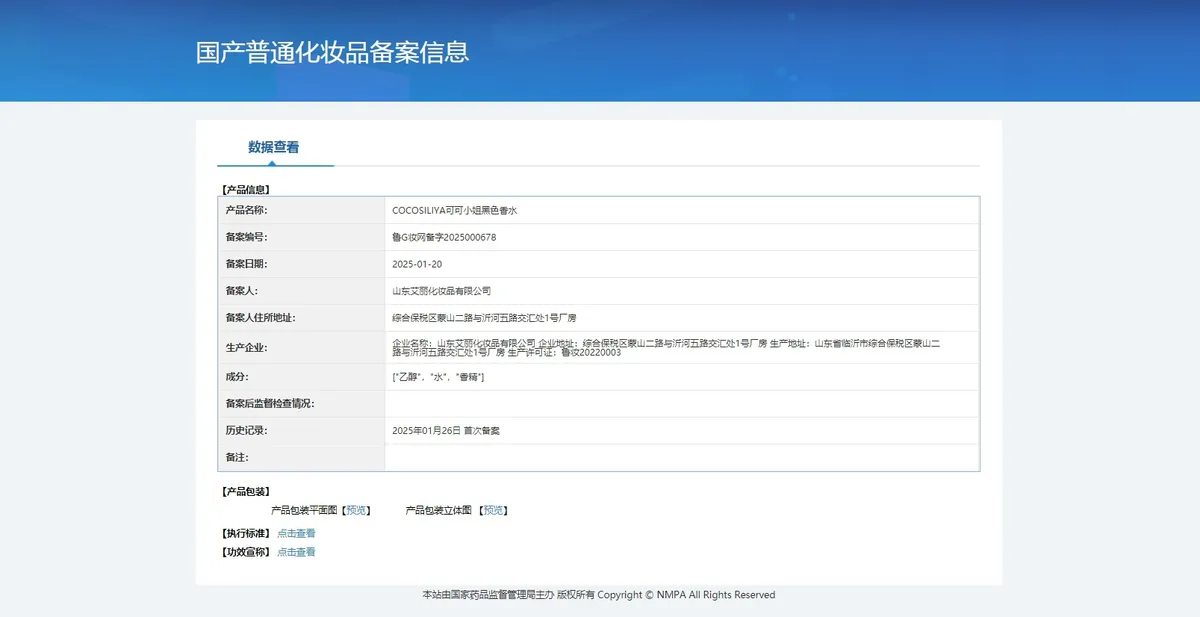Click the 产品名称 row label
The height and width of the screenshot is (617, 1200).
246,211
